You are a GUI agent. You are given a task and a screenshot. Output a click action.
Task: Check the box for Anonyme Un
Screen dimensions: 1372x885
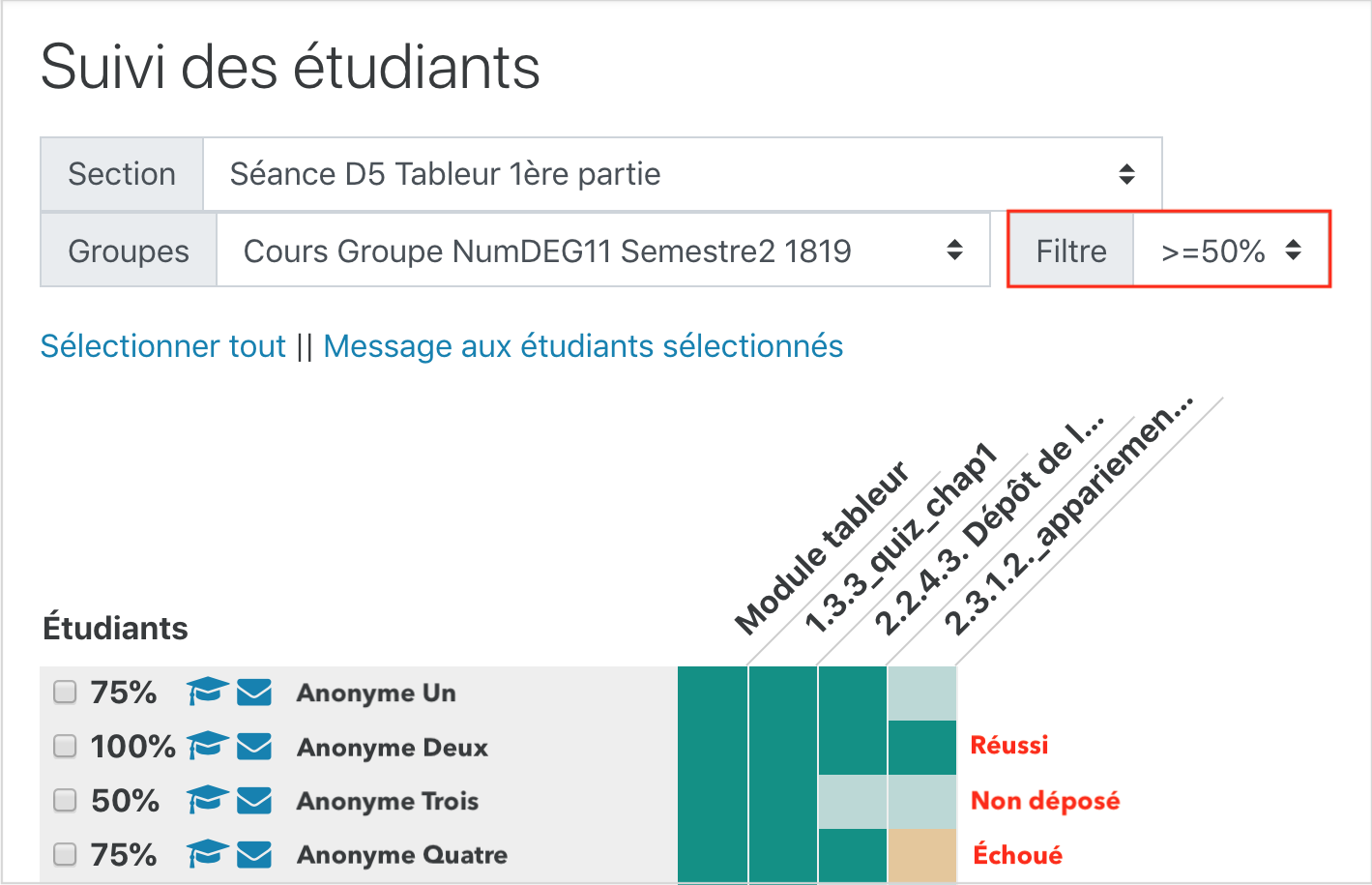click(65, 693)
